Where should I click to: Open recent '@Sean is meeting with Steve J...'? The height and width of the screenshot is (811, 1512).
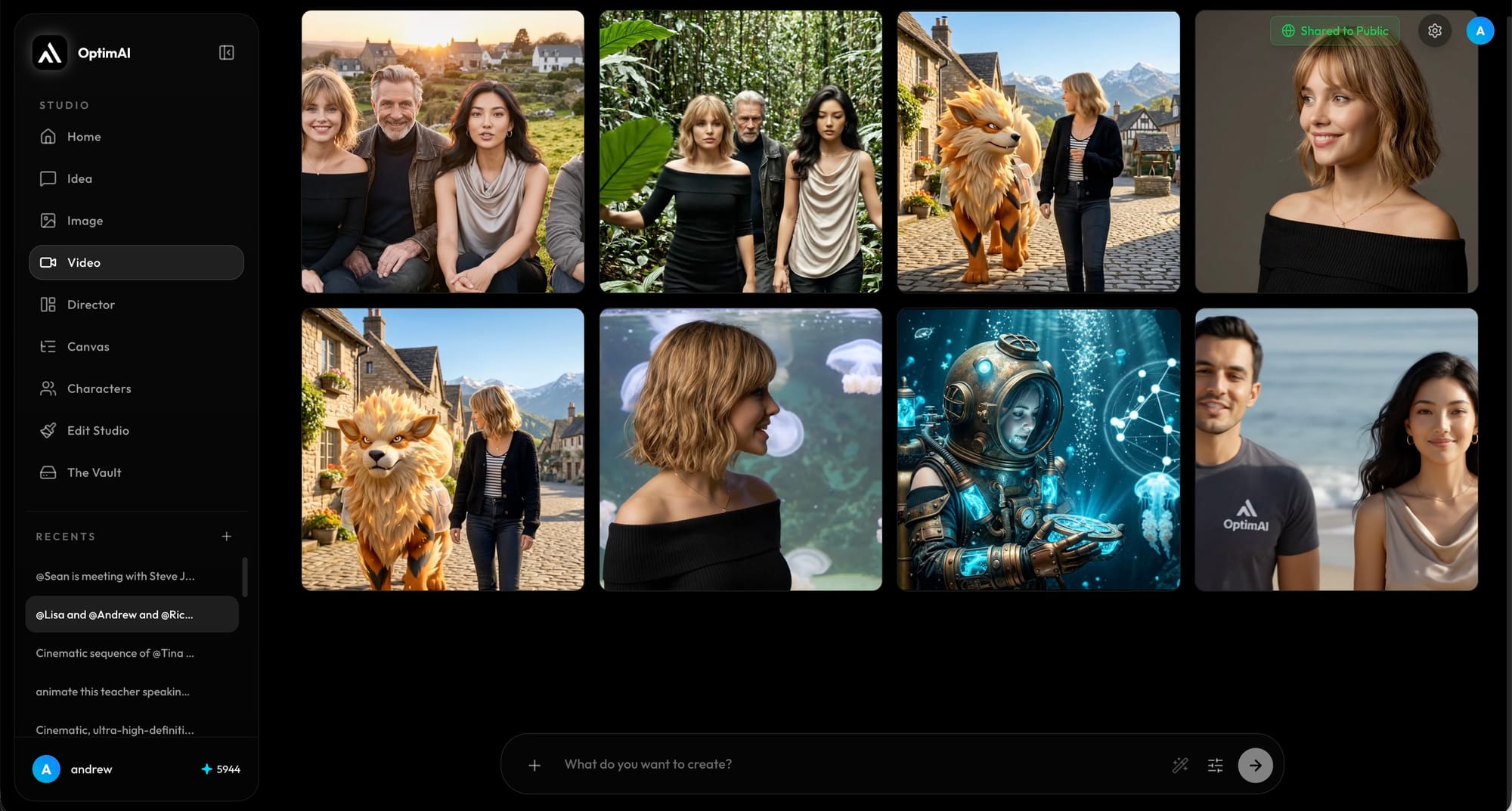pyautogui.click(x=132, y=576)
